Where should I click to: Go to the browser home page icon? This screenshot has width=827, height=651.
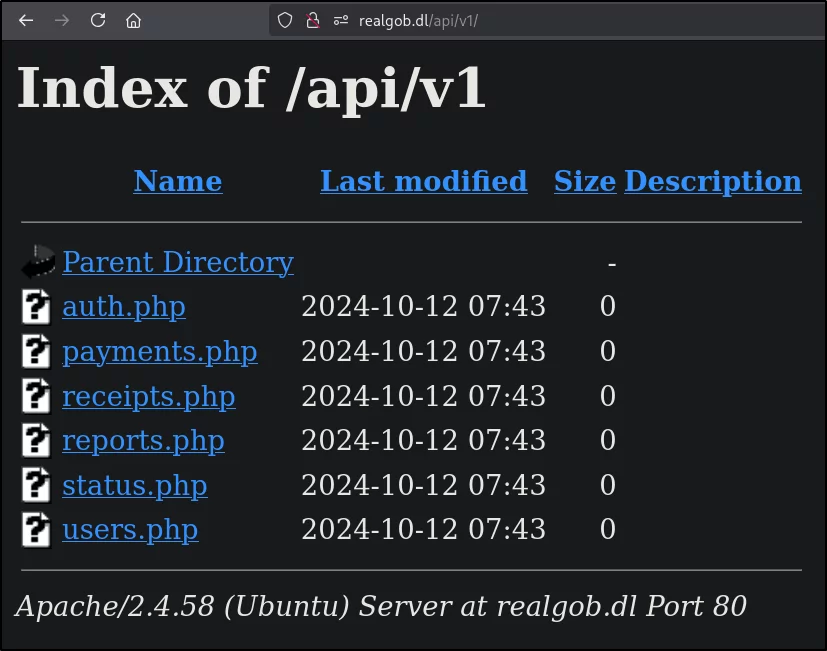pyautogui.click(x=133, y=21)
